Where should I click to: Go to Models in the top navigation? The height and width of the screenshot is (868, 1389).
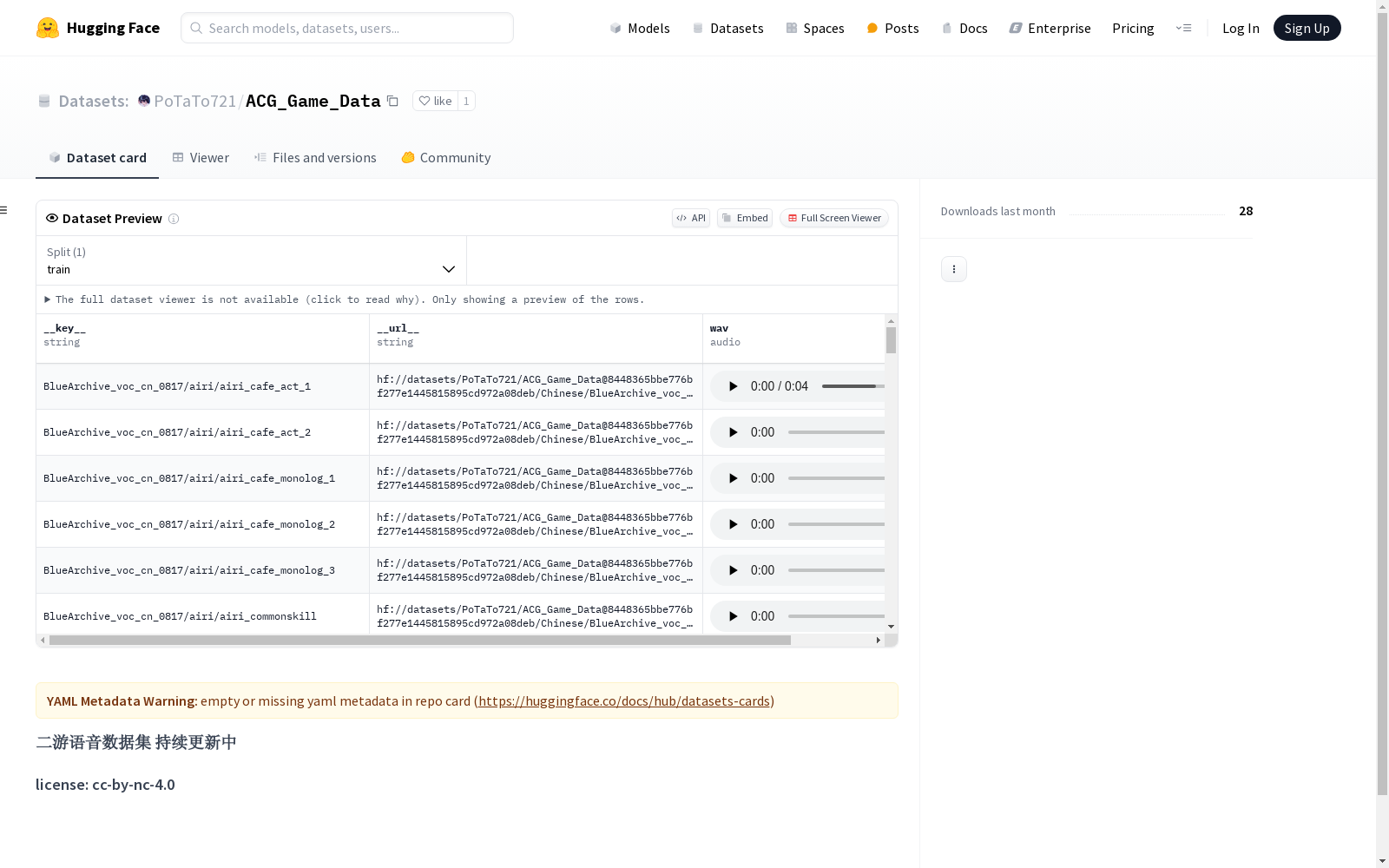[x=640, y=28]
